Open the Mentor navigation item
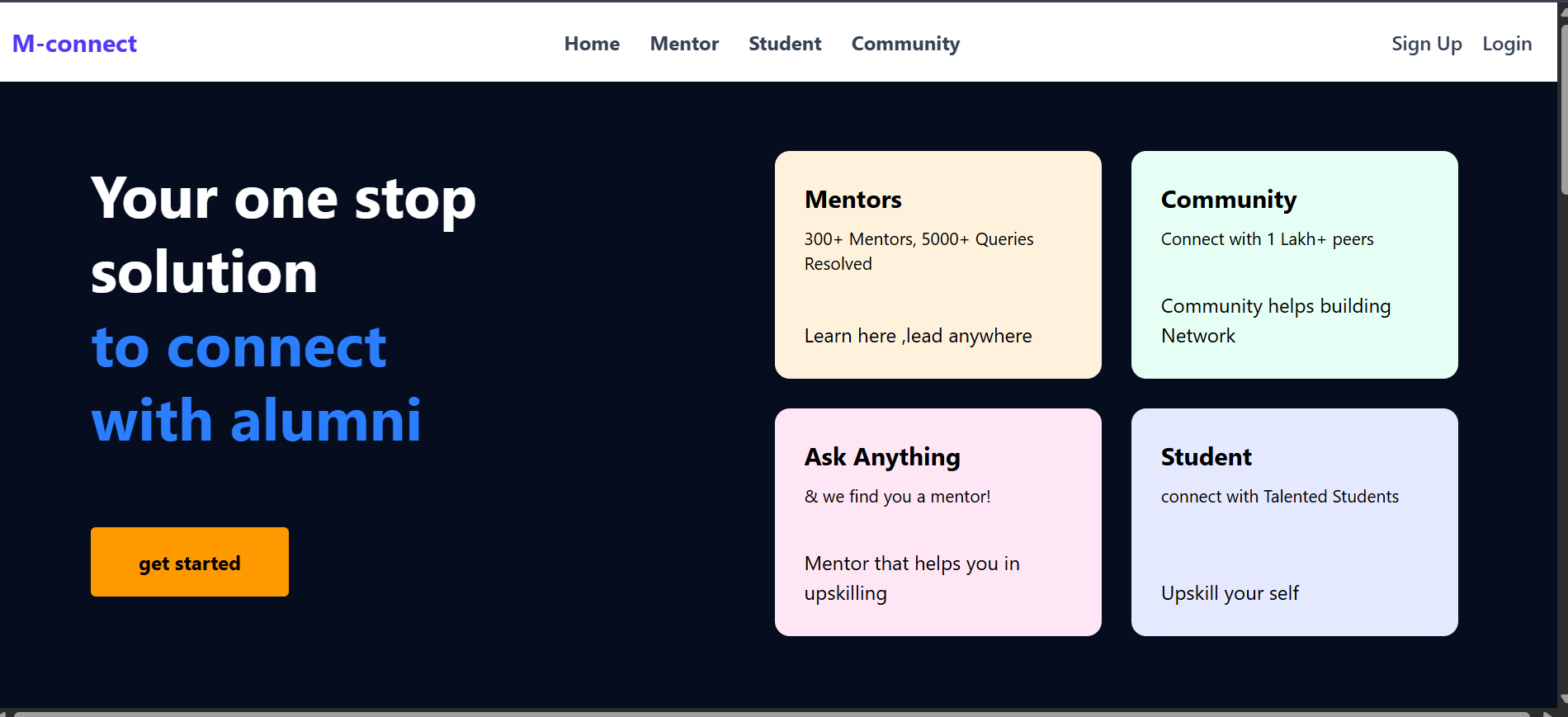Image resolution: width=1568 pixels, height=717 pixels. click(x=684, y=44)
